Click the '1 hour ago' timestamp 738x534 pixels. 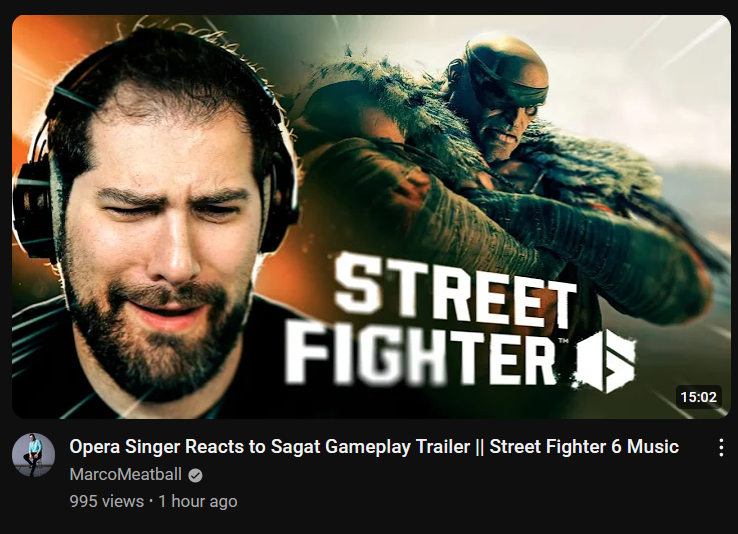coord(198,502)
